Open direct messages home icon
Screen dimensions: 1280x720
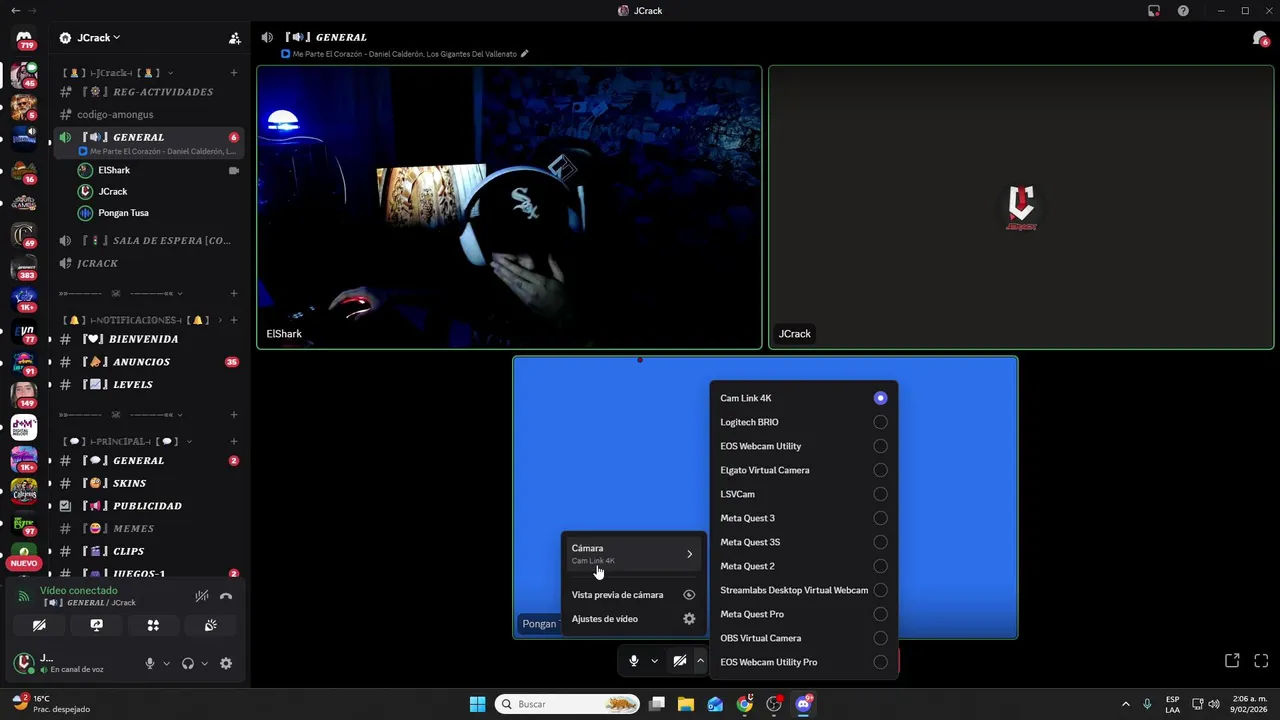pyautogui.click(x=24, y=39)
